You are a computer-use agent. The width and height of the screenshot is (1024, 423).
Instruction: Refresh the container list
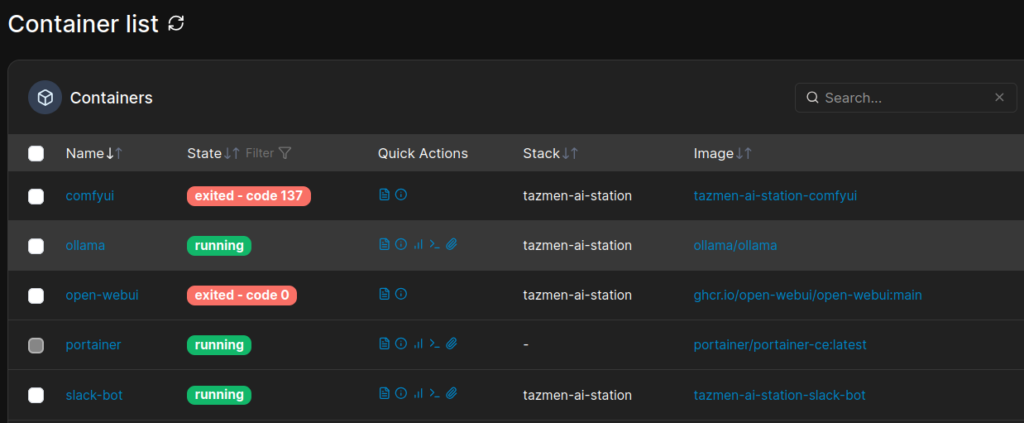pos(176,24)
